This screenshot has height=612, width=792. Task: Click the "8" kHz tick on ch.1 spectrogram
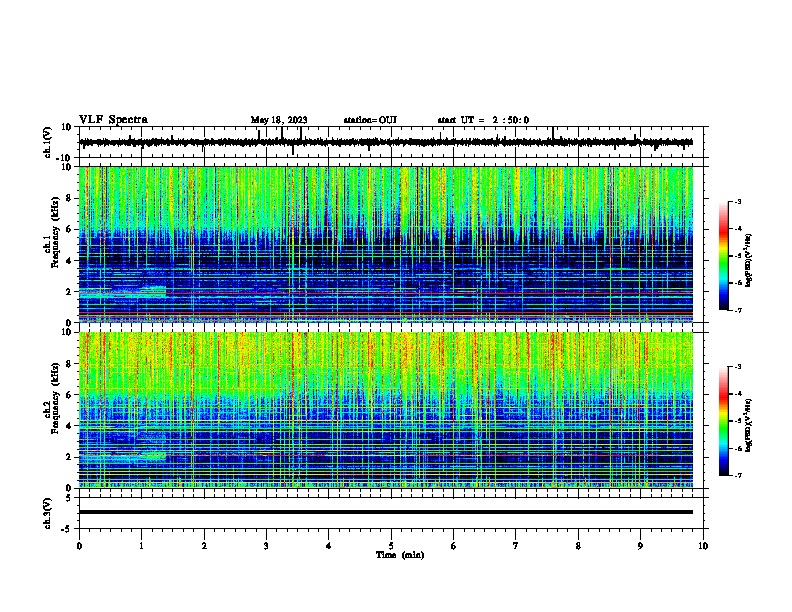69,198
